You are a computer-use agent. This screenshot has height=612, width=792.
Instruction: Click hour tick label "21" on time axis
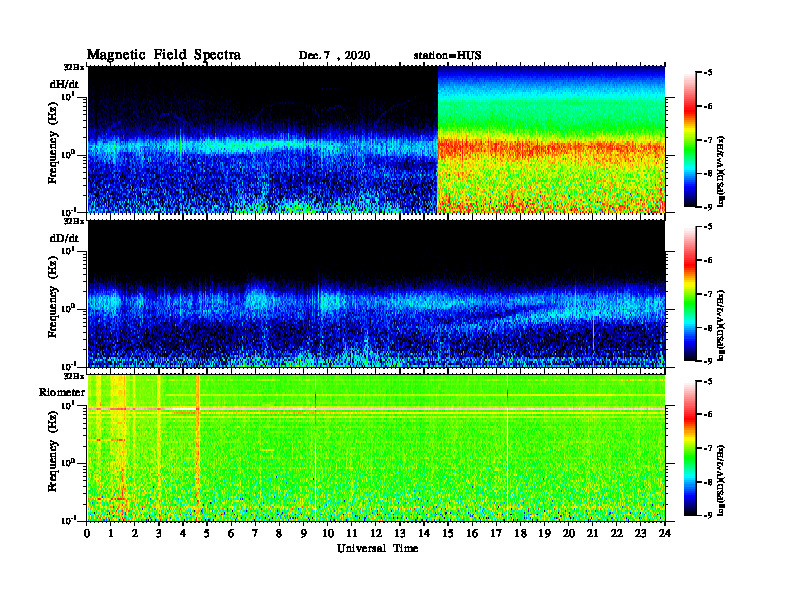pos(592,534)
